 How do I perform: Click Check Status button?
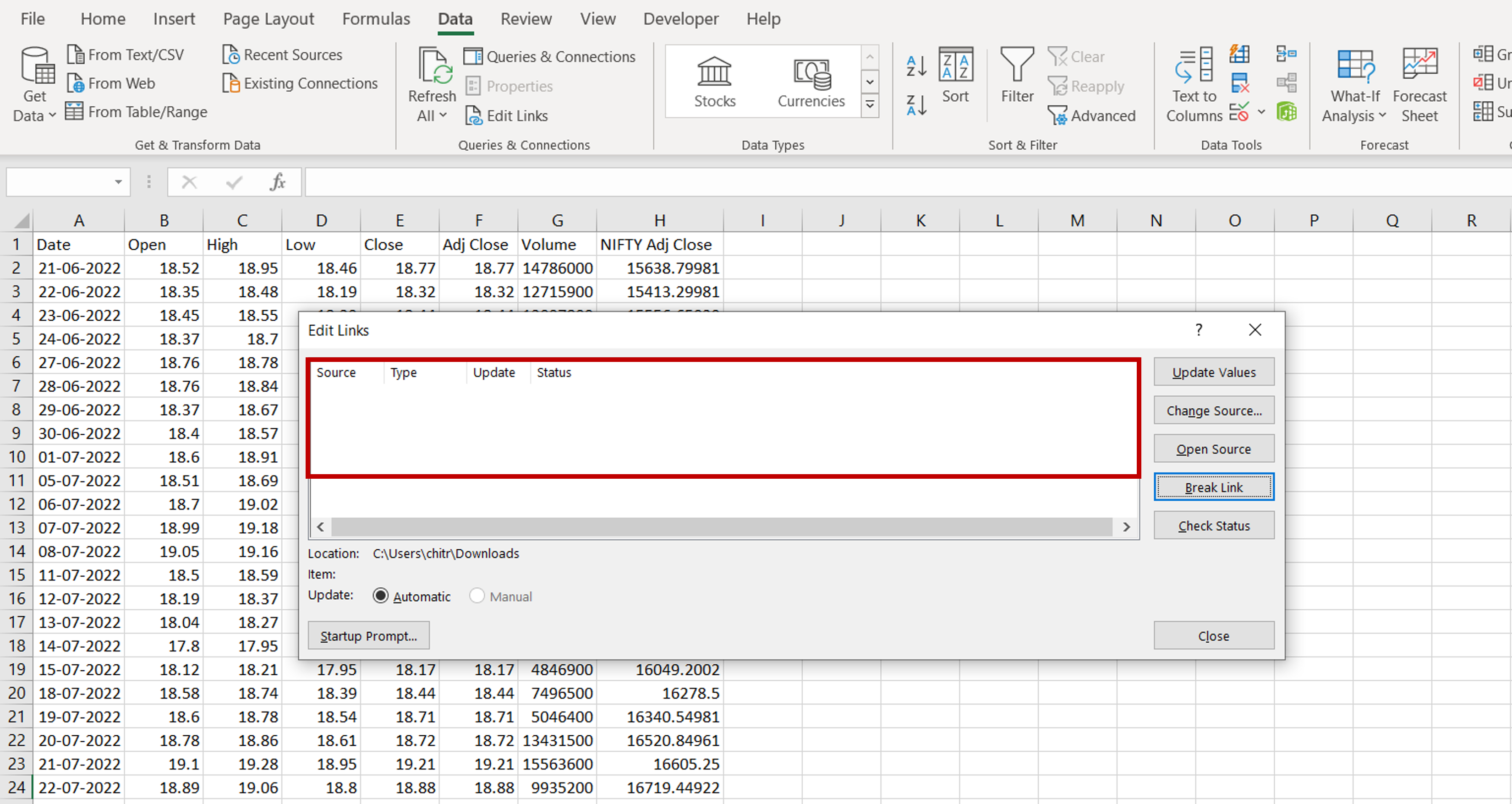tap(1214, 525)
